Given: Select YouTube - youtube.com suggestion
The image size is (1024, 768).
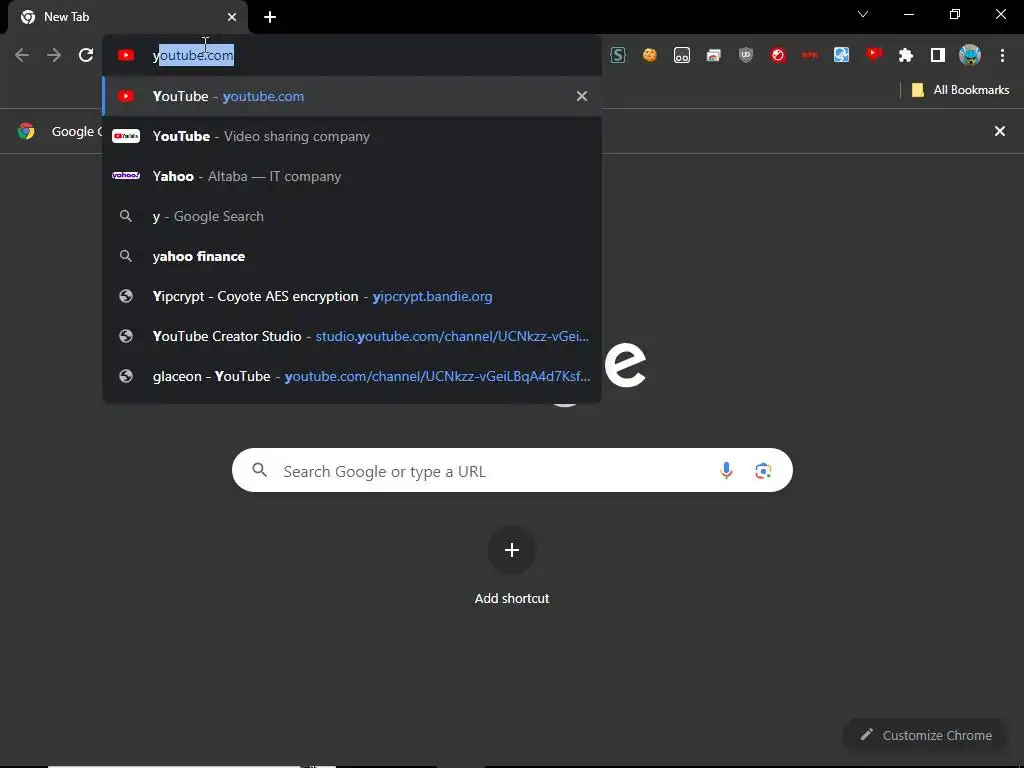Looking at the screenshot, I should [x=352, y=97].
